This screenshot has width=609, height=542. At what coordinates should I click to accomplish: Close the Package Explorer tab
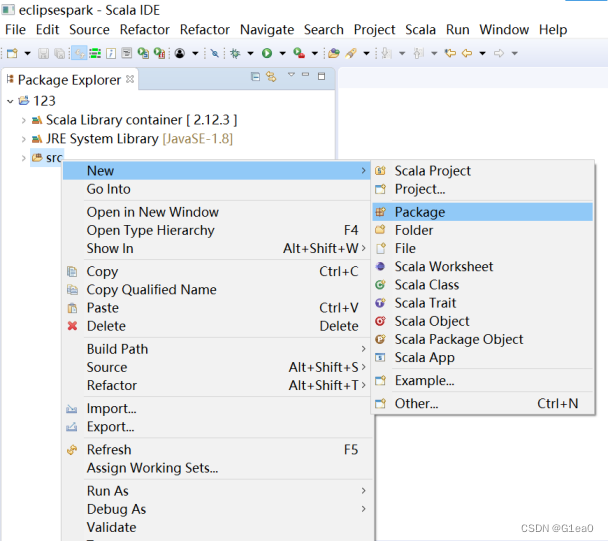pos(130,79)
